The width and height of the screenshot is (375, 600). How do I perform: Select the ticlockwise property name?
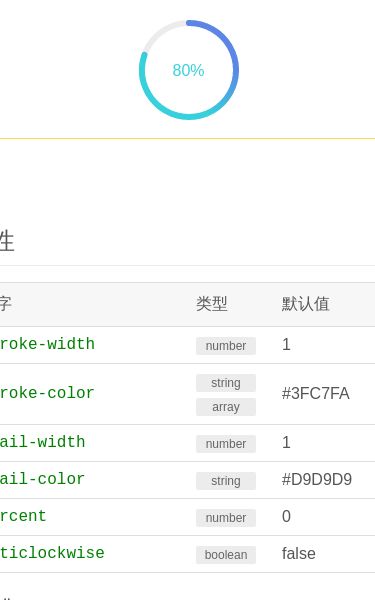(x=52, y=553)
